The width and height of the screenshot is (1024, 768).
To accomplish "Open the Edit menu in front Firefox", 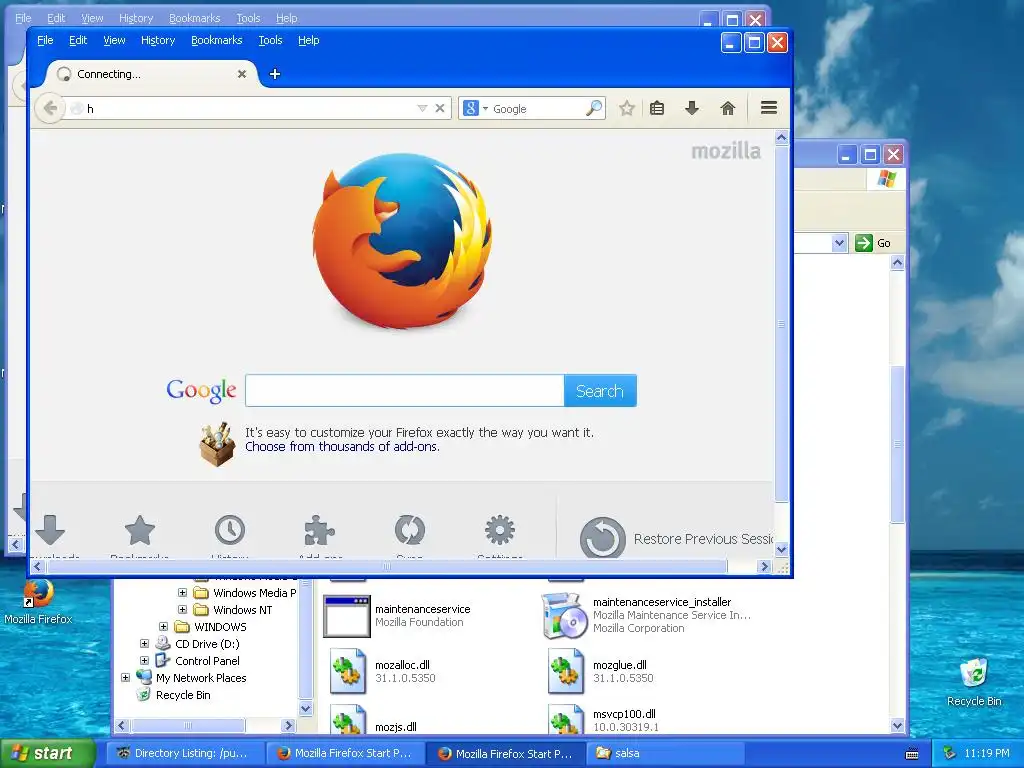I will point(78,40).
